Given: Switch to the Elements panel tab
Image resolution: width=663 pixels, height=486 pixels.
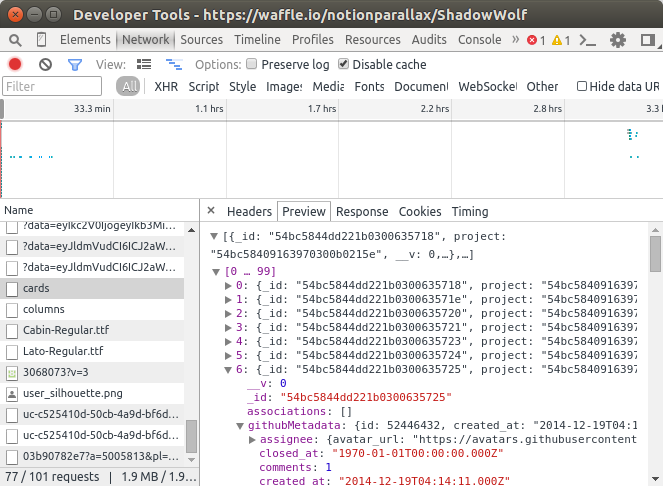Looking at the screenshot, I should point(85,40).
